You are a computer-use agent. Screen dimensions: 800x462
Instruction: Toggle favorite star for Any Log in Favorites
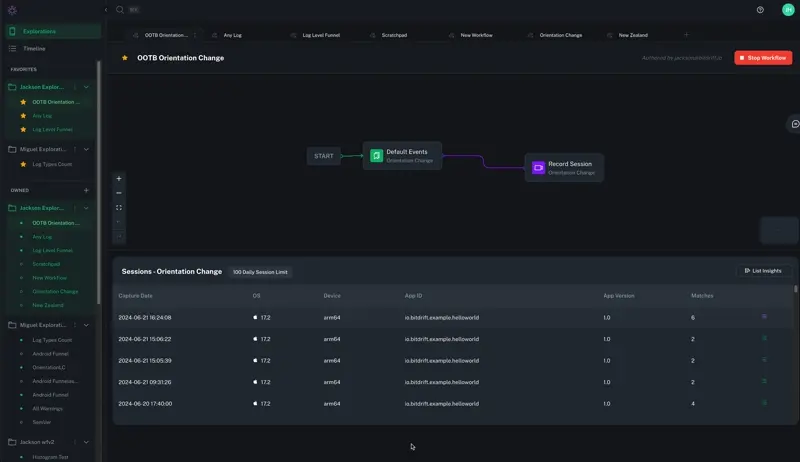coord(23,116)
